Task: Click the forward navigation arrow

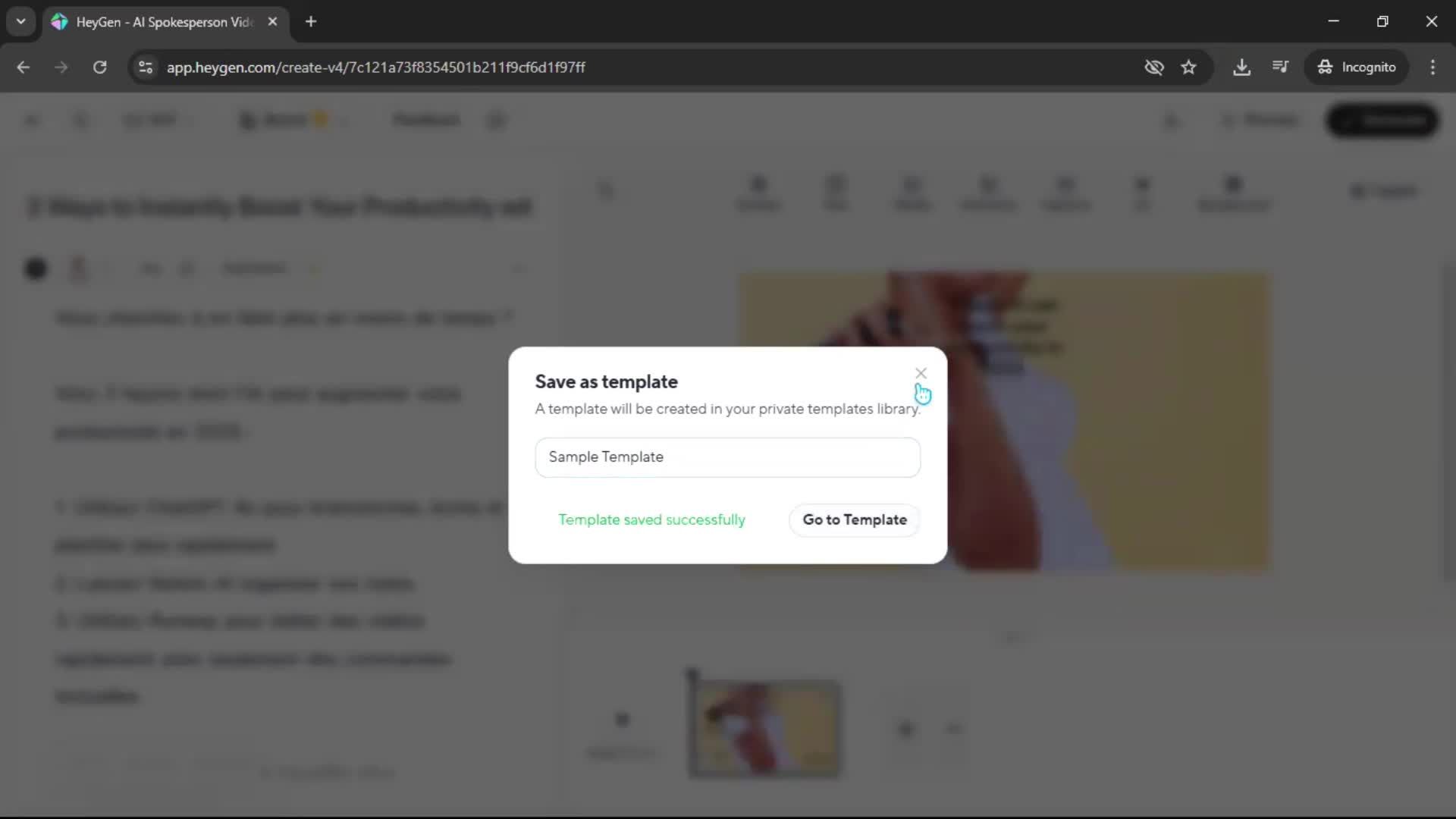Action: click(x=61, y=67)
